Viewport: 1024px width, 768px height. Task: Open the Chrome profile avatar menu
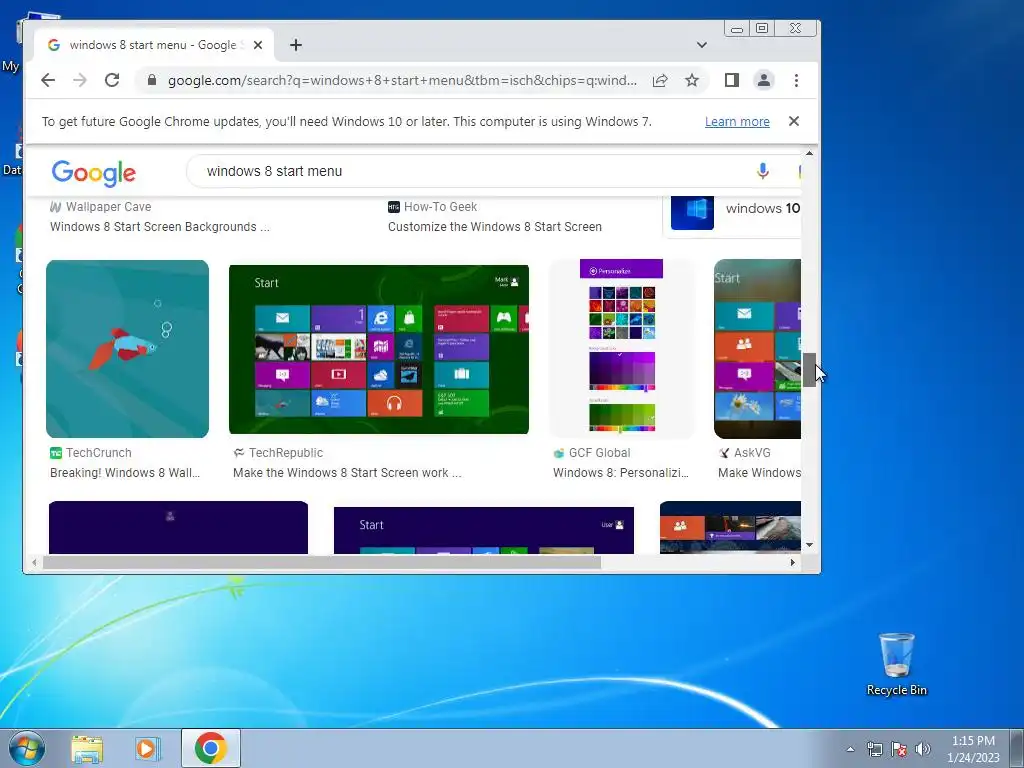click(763, 80)
